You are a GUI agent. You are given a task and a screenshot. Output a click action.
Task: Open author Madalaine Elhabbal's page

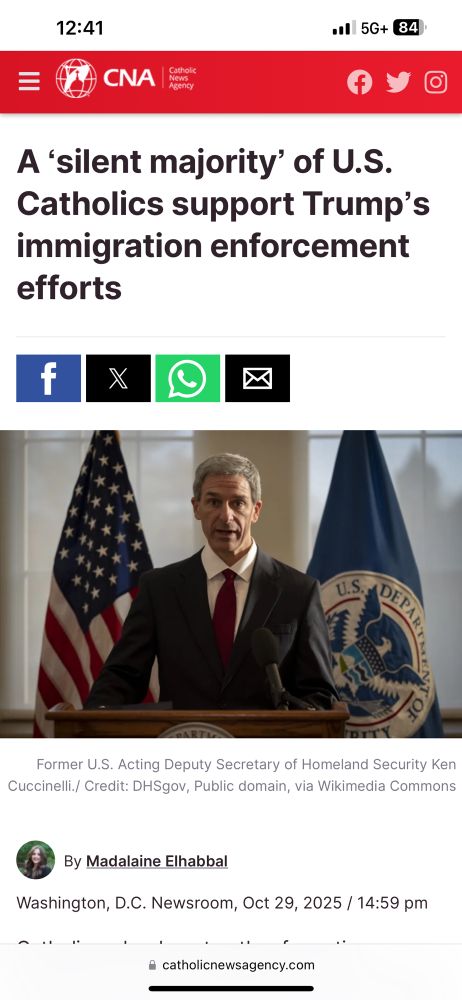[157, 861]
